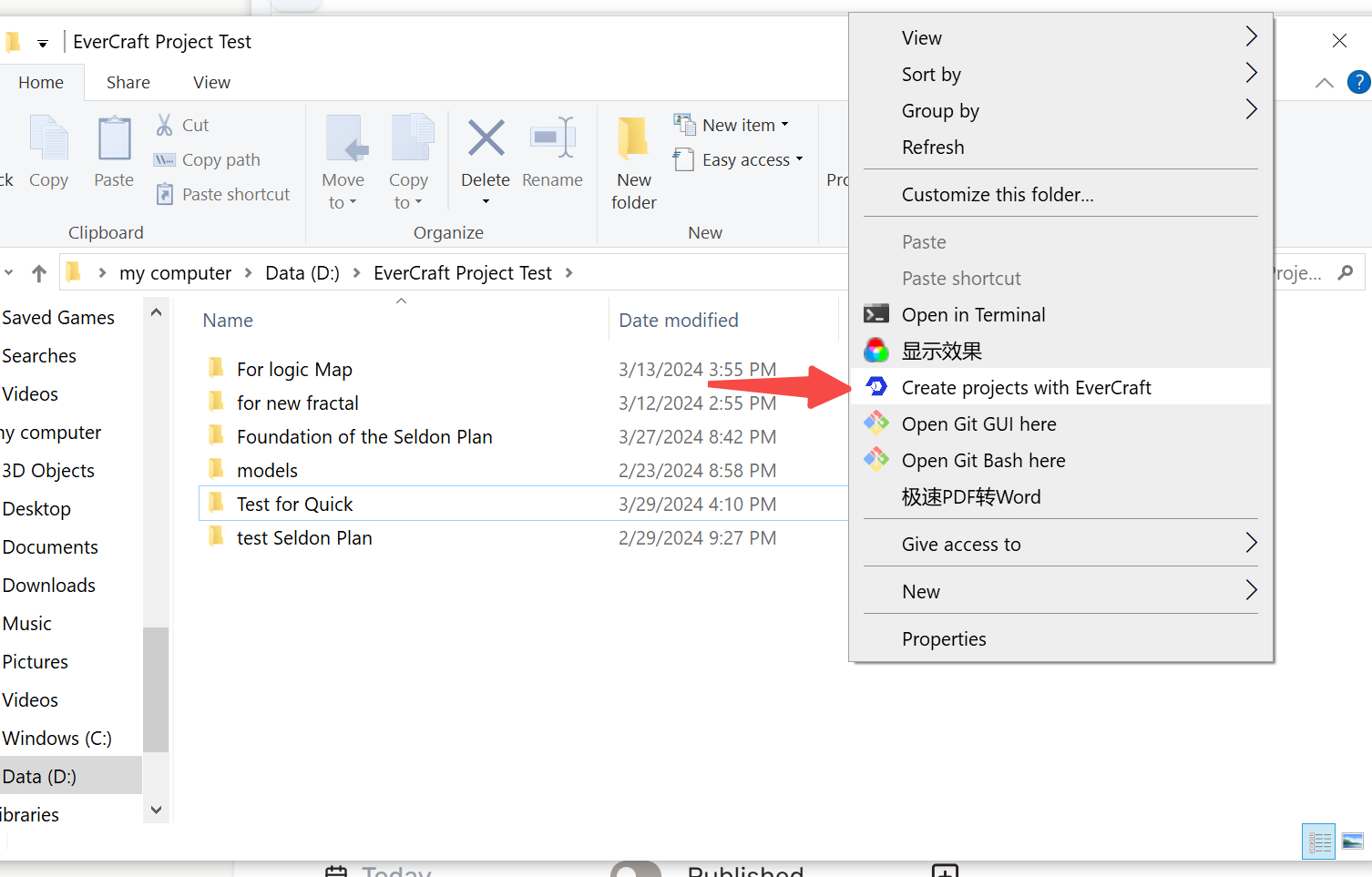Click the Cut scissors icon
1372x877 pixels.
(165, 125)
